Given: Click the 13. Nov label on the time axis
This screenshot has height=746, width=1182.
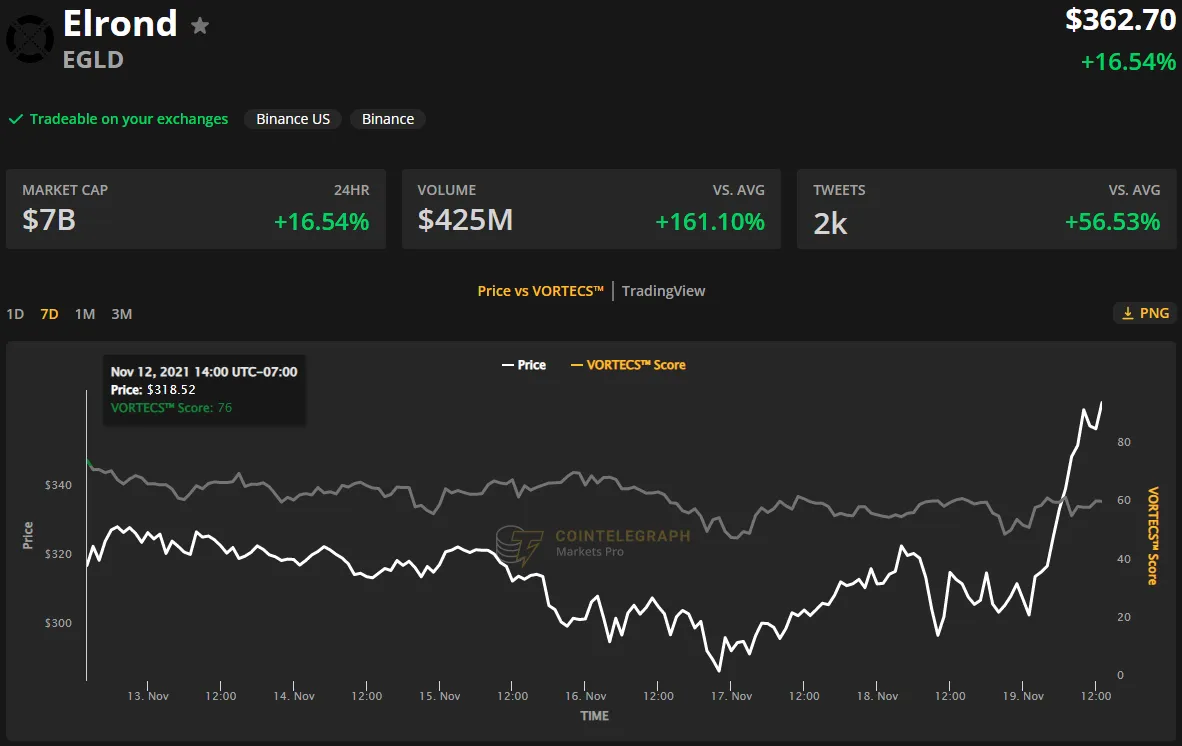Looking at the screenshot, I should pos(148,696).
